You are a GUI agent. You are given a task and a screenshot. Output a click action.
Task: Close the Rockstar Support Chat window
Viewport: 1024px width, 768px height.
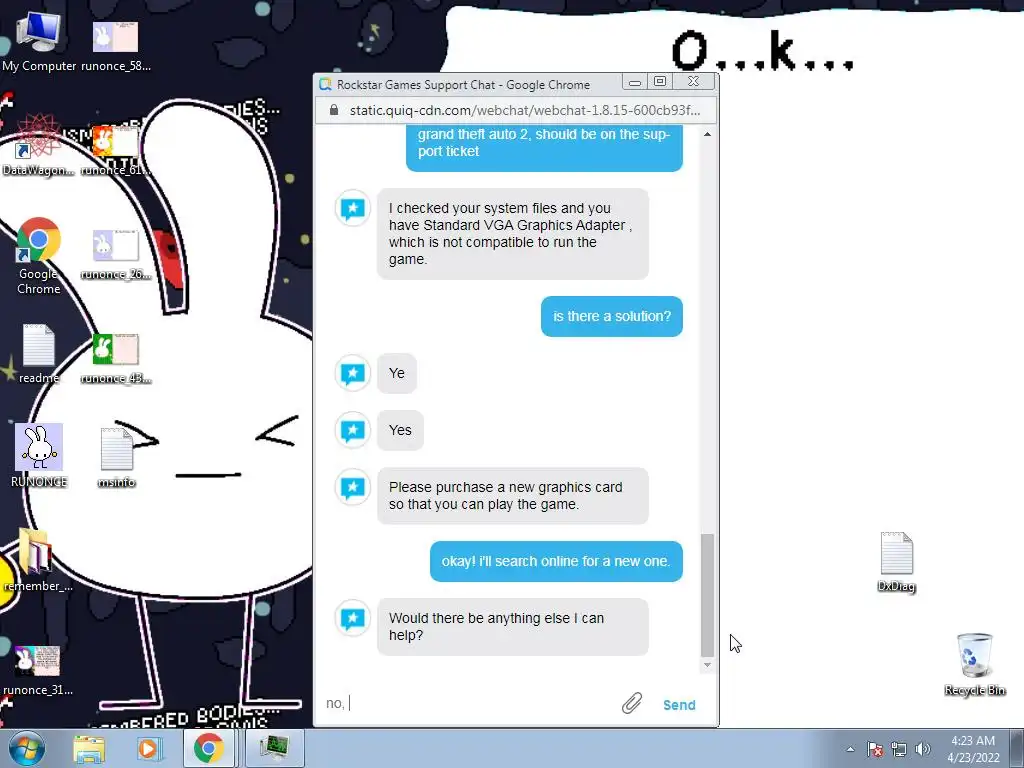coord(694,82)
